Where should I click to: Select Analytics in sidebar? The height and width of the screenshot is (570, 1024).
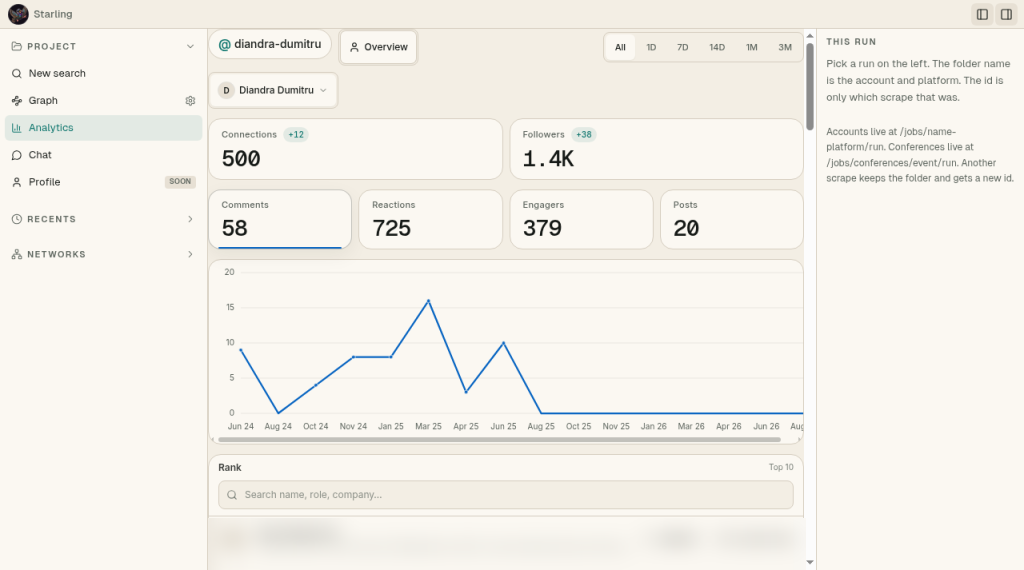[x=103, y=128]
